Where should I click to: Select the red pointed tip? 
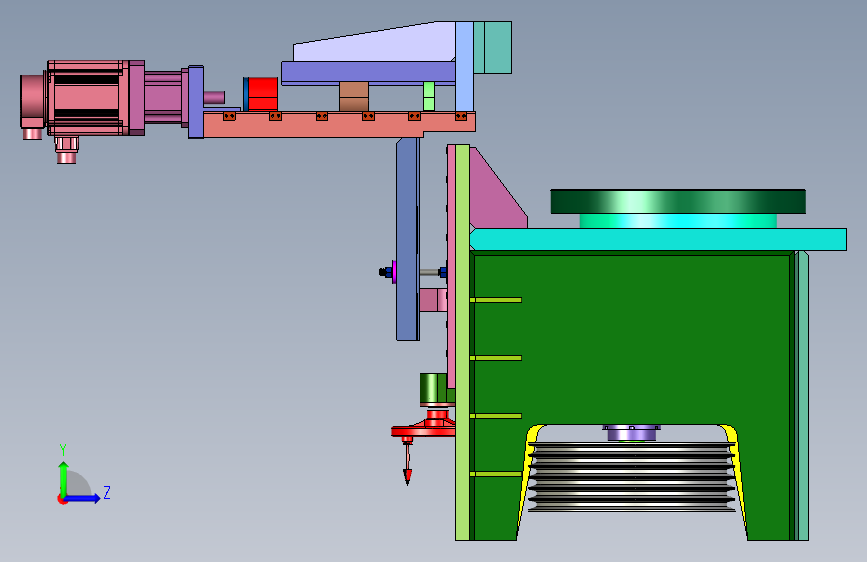click(408, 475)
